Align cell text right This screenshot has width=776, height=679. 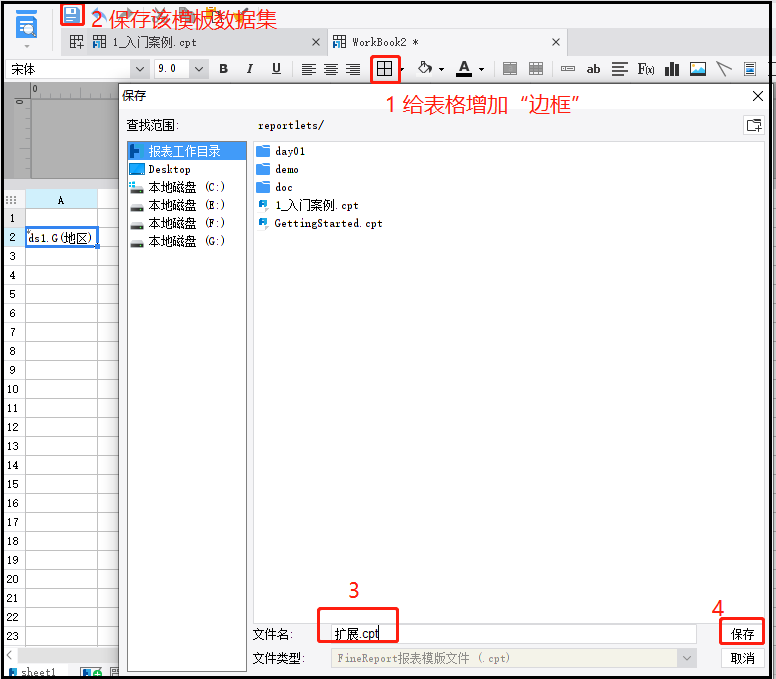click(x=353, y=69)
